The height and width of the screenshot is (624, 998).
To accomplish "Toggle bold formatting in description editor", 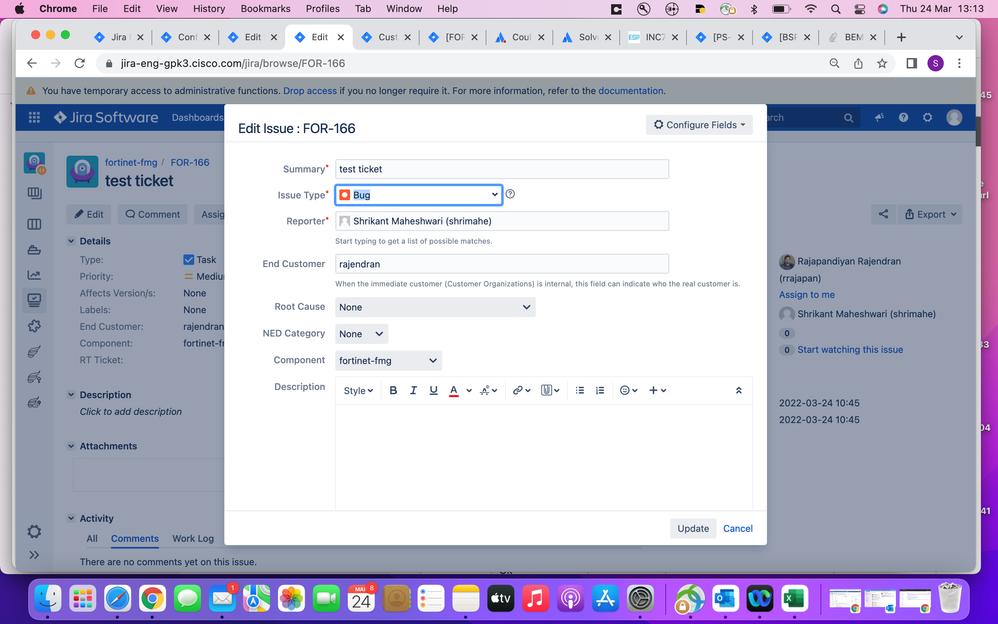I will [393, 390].
